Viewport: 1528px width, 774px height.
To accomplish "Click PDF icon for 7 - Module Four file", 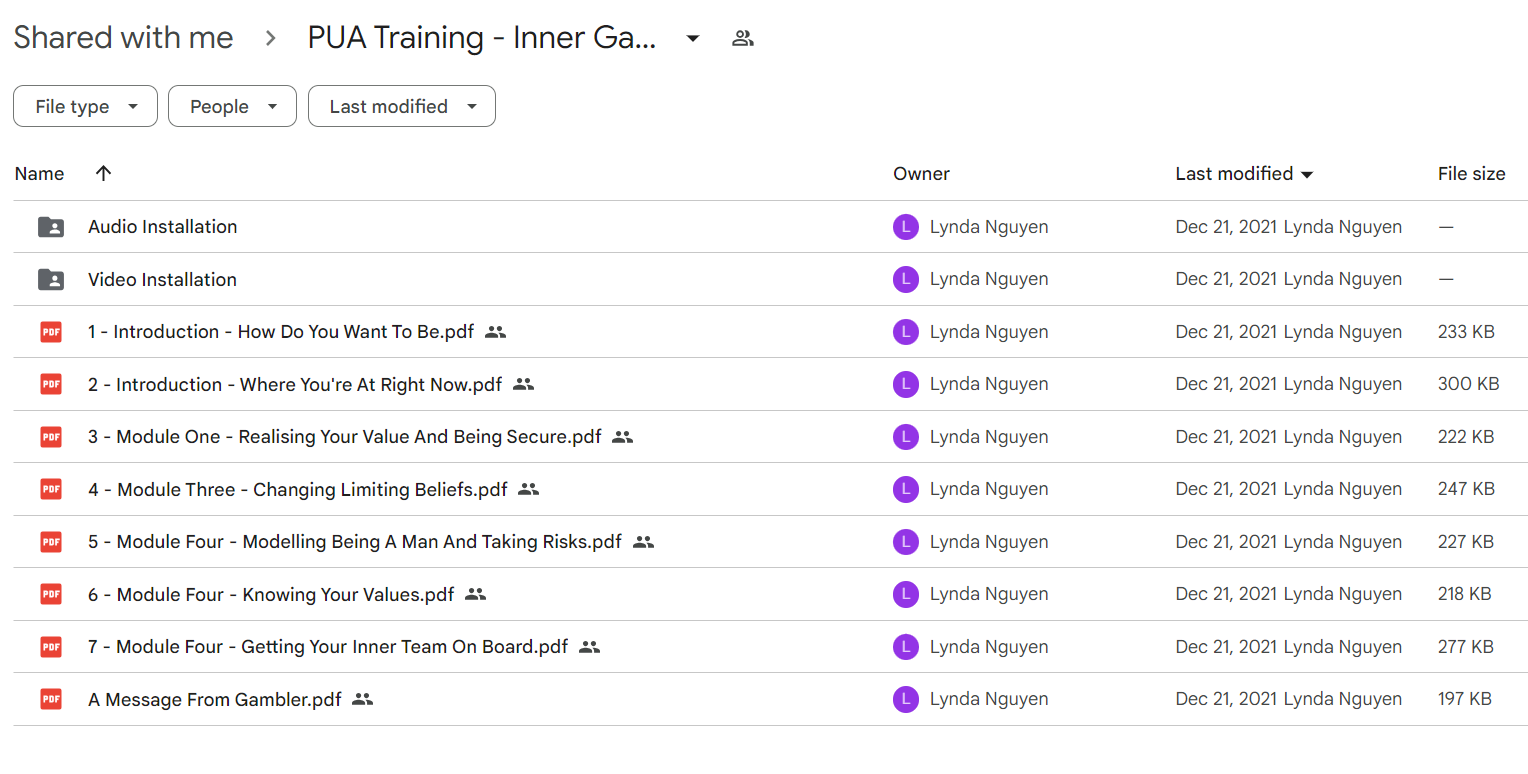I will (51, 647).
